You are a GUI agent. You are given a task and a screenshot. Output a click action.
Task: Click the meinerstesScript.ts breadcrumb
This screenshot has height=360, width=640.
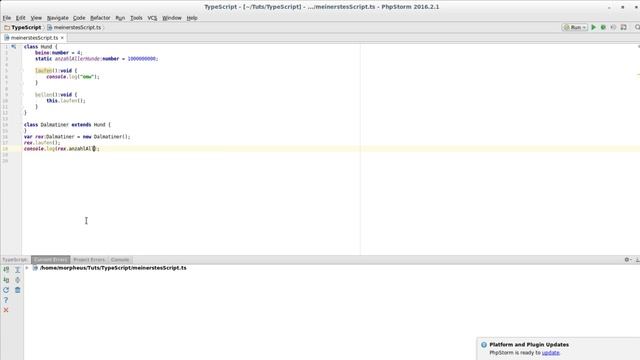click(x=74, y=27)
